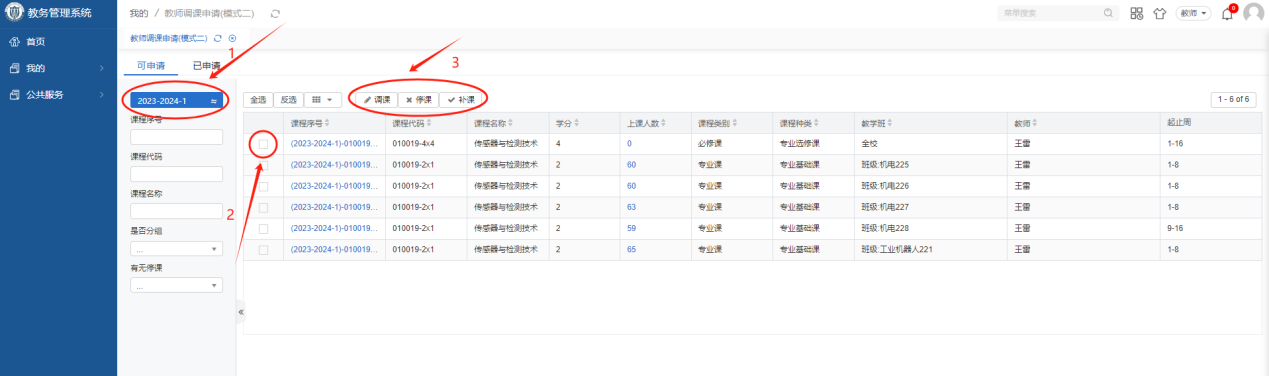Open notifications bell icon
The height and width of the screenshot is (376, 1269).
pyautogui.click(x=1227, y=14)
